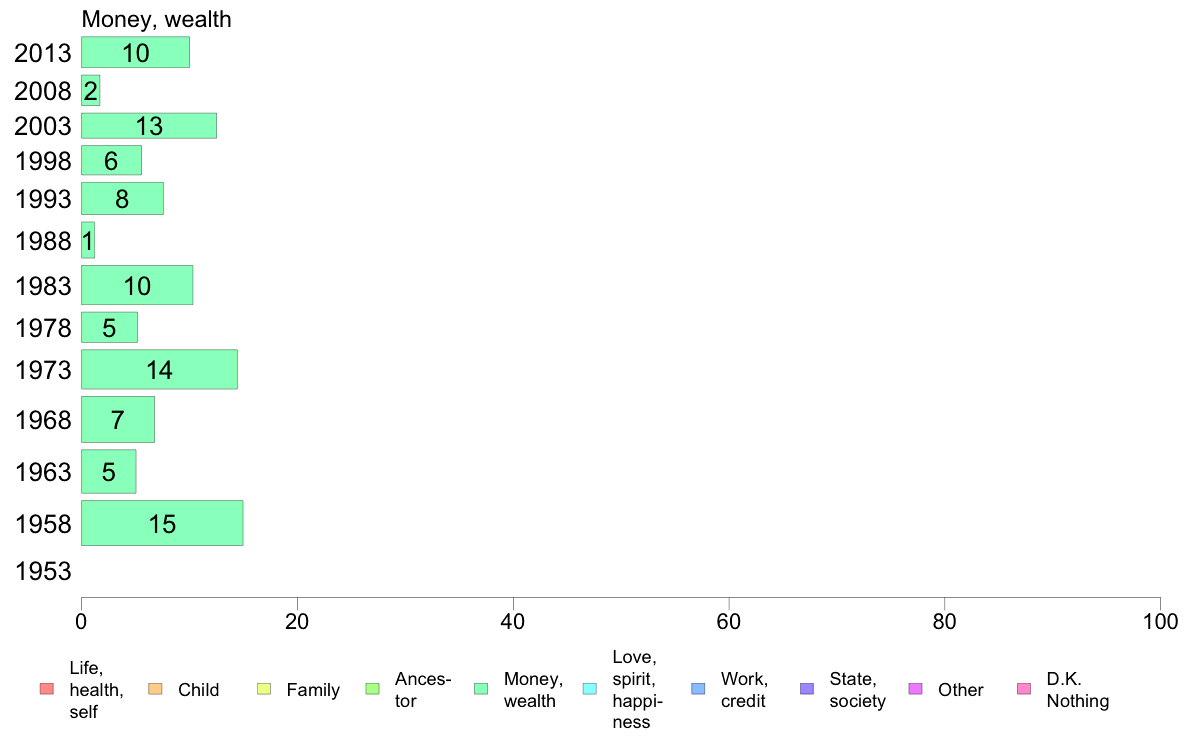Screen dimensions: 1188x736
Task: Select the Other legend color box
Action: tap(915, 689)
